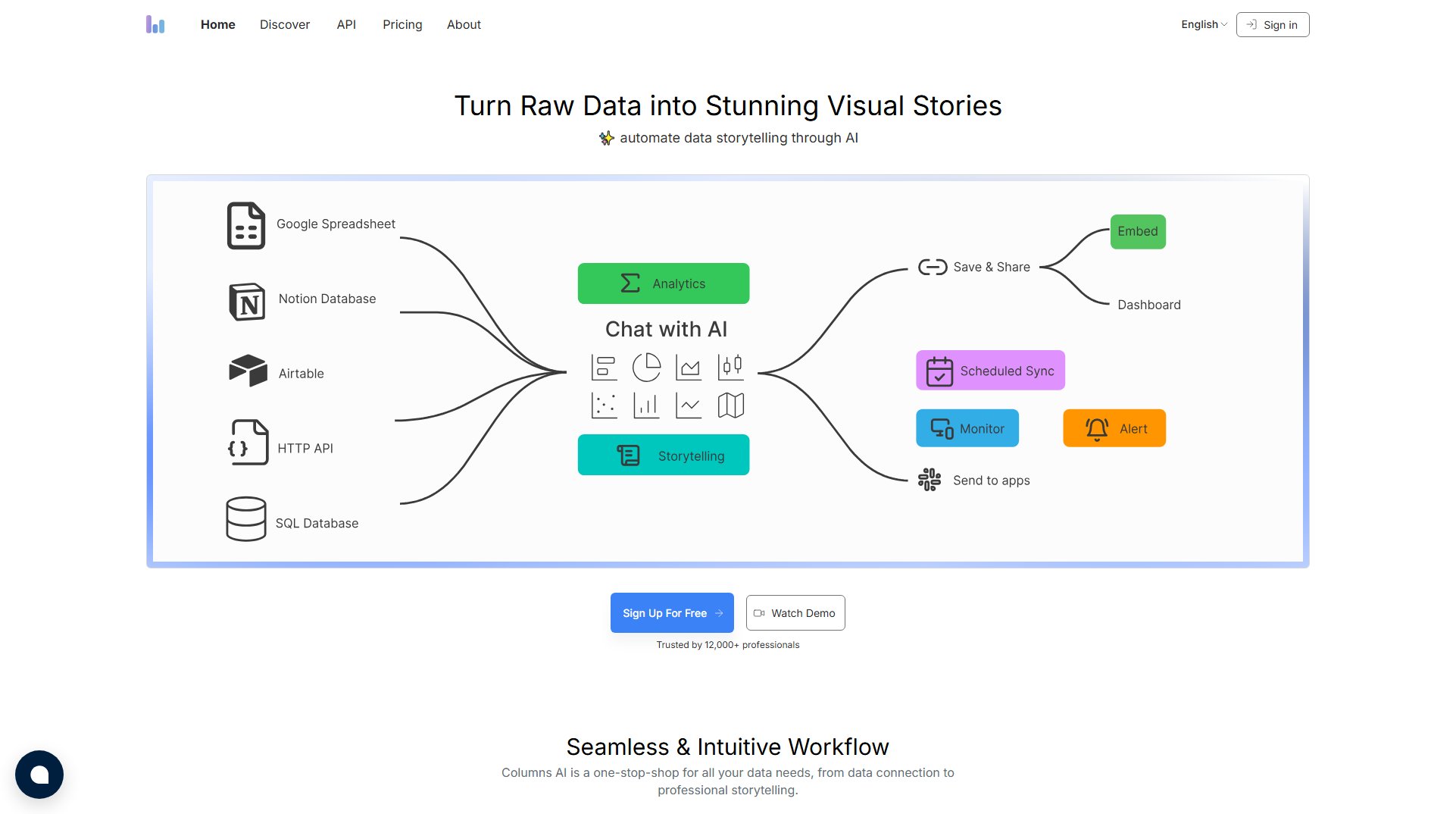Click the candlestick chart icon
1456x814 pixels.
(x=730, y=365)
